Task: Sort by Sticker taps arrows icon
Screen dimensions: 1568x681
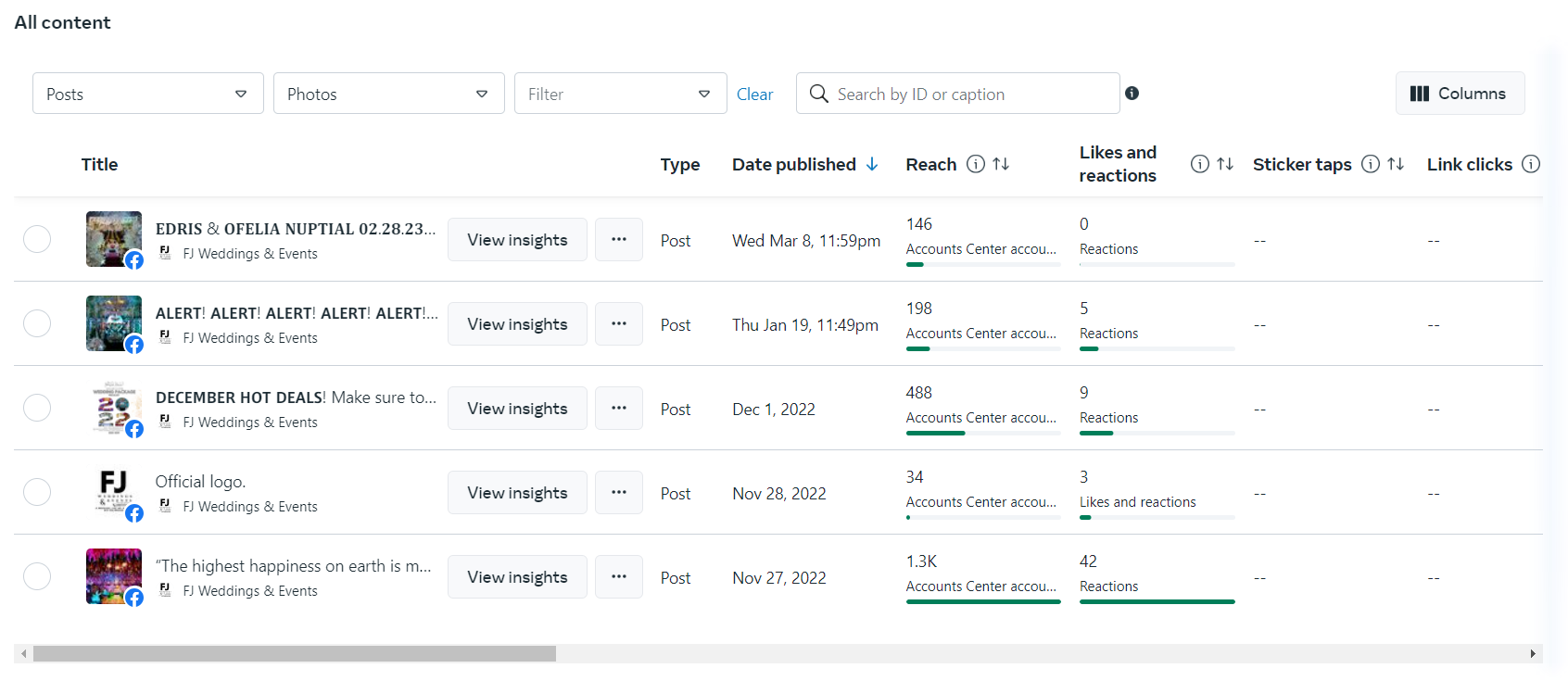Action: click(1396, 164)
